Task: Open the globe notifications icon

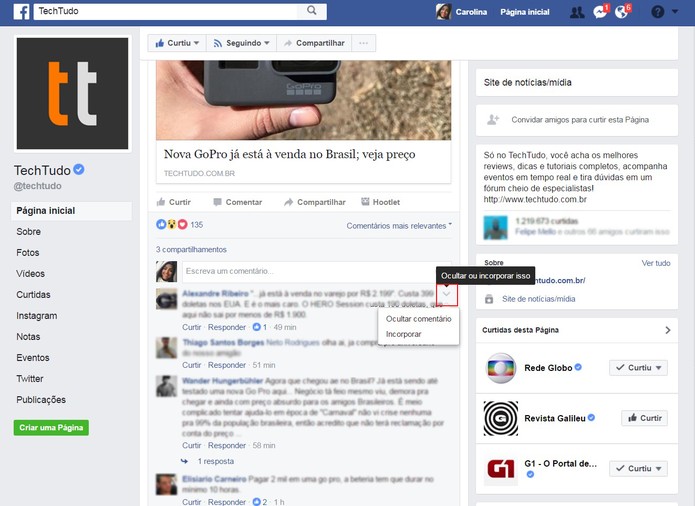Action: tap(622, 11)
